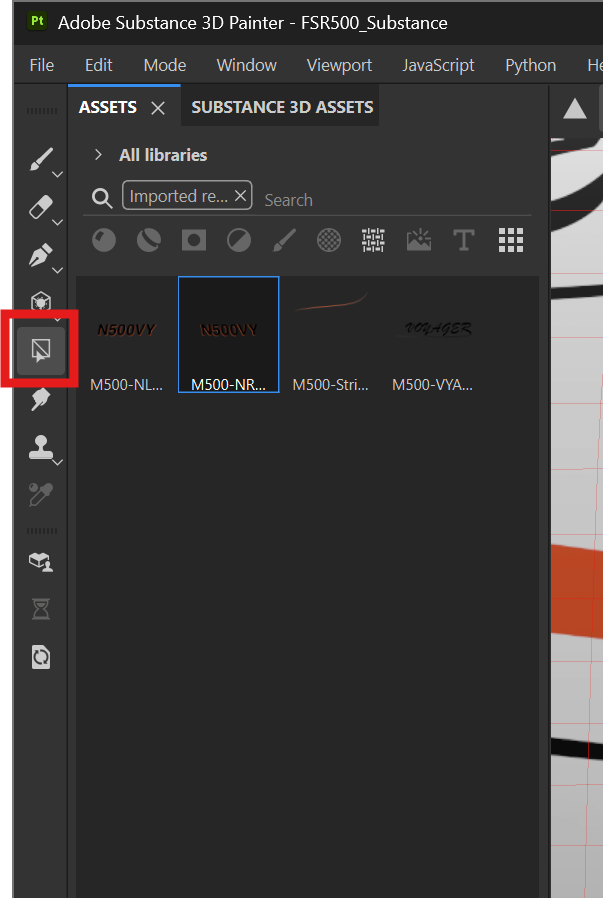Click the All libraries label
603x898 pixels.
coord(163,155)
